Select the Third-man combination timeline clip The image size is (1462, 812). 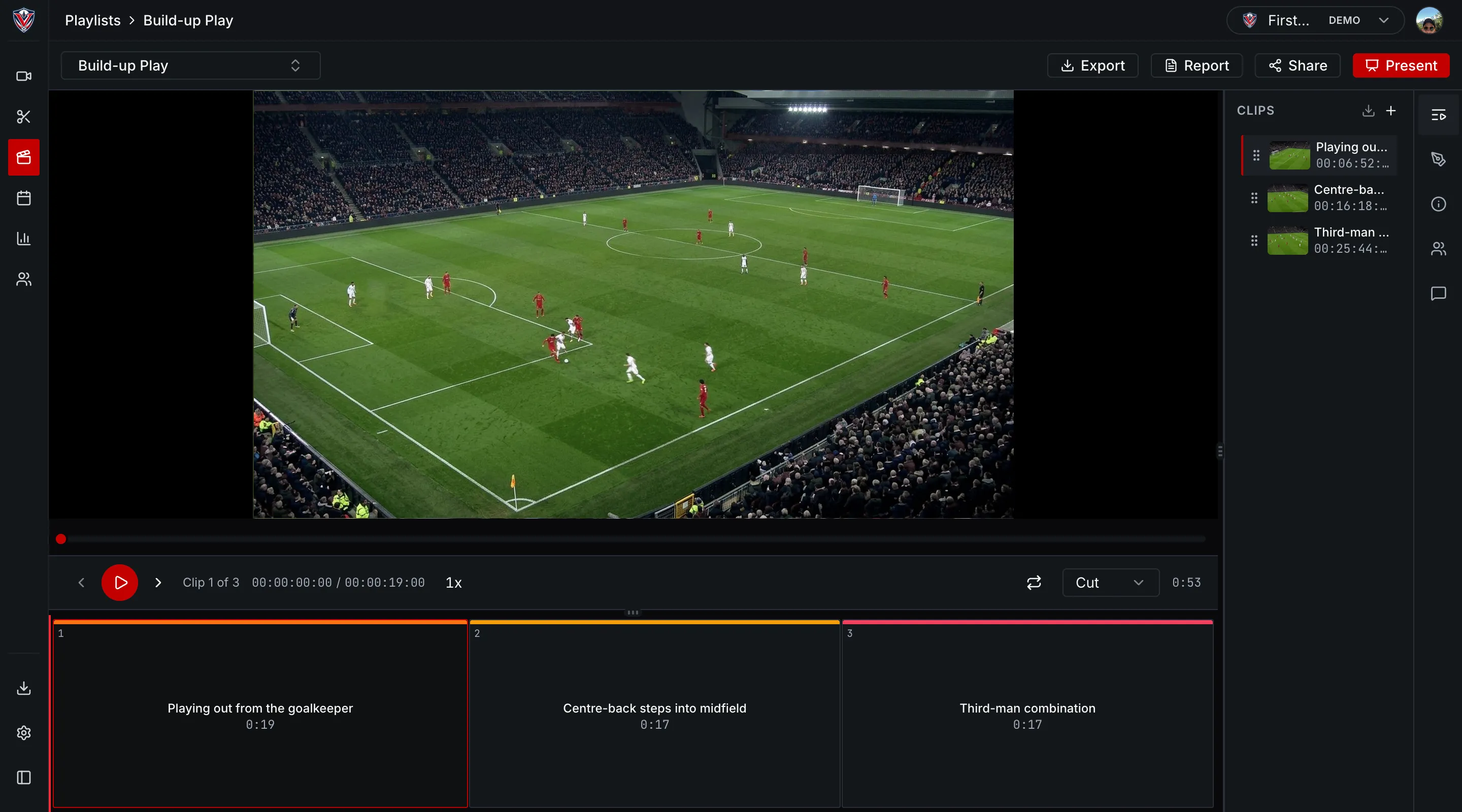(x=1027, y=714)
